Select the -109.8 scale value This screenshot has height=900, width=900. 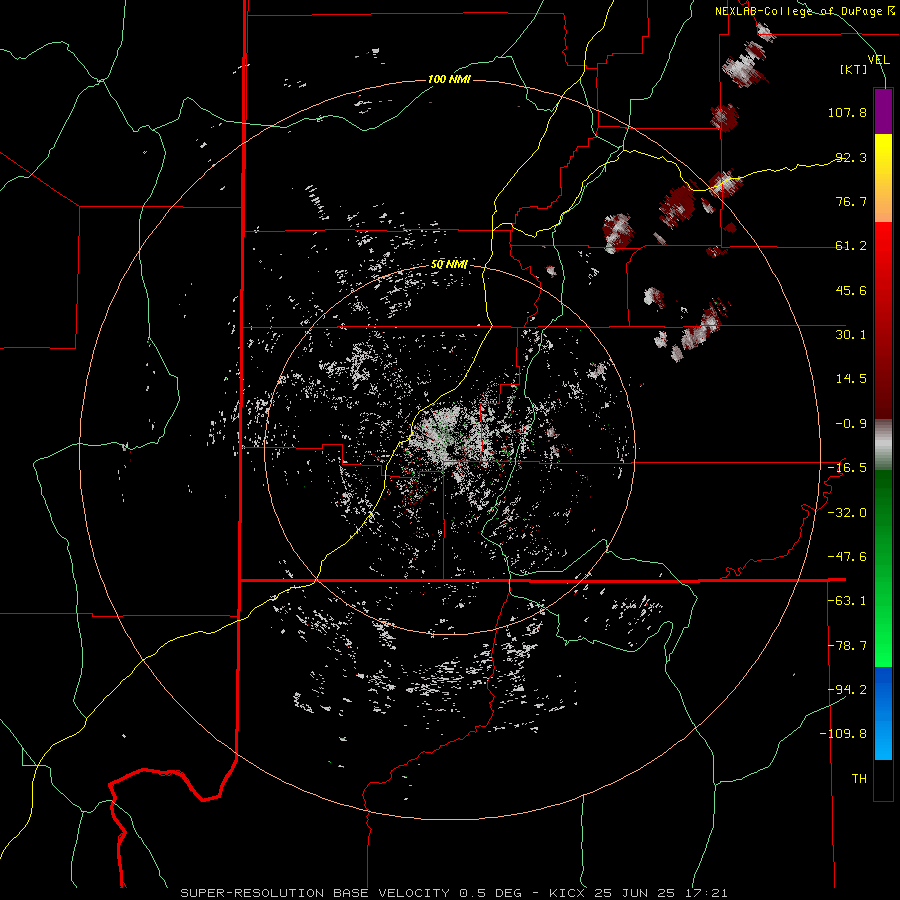pyautogui.click(x=843, y=734)
